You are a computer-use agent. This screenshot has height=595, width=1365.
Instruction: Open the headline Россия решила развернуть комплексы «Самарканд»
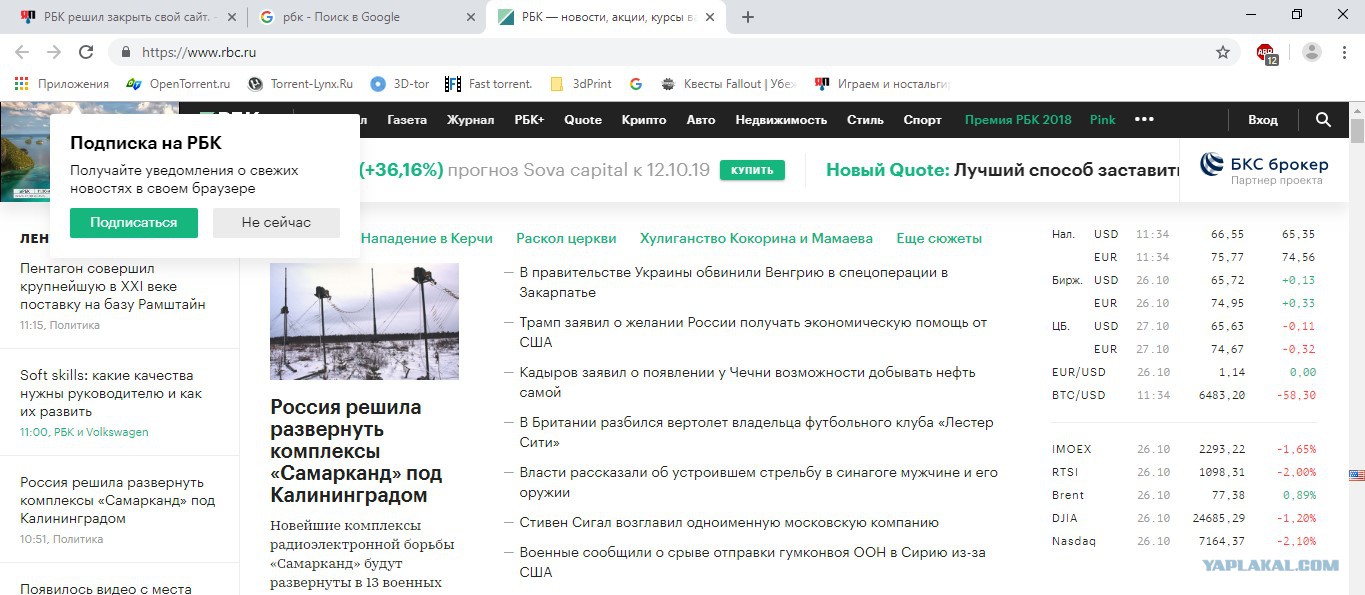coord(356,451)
